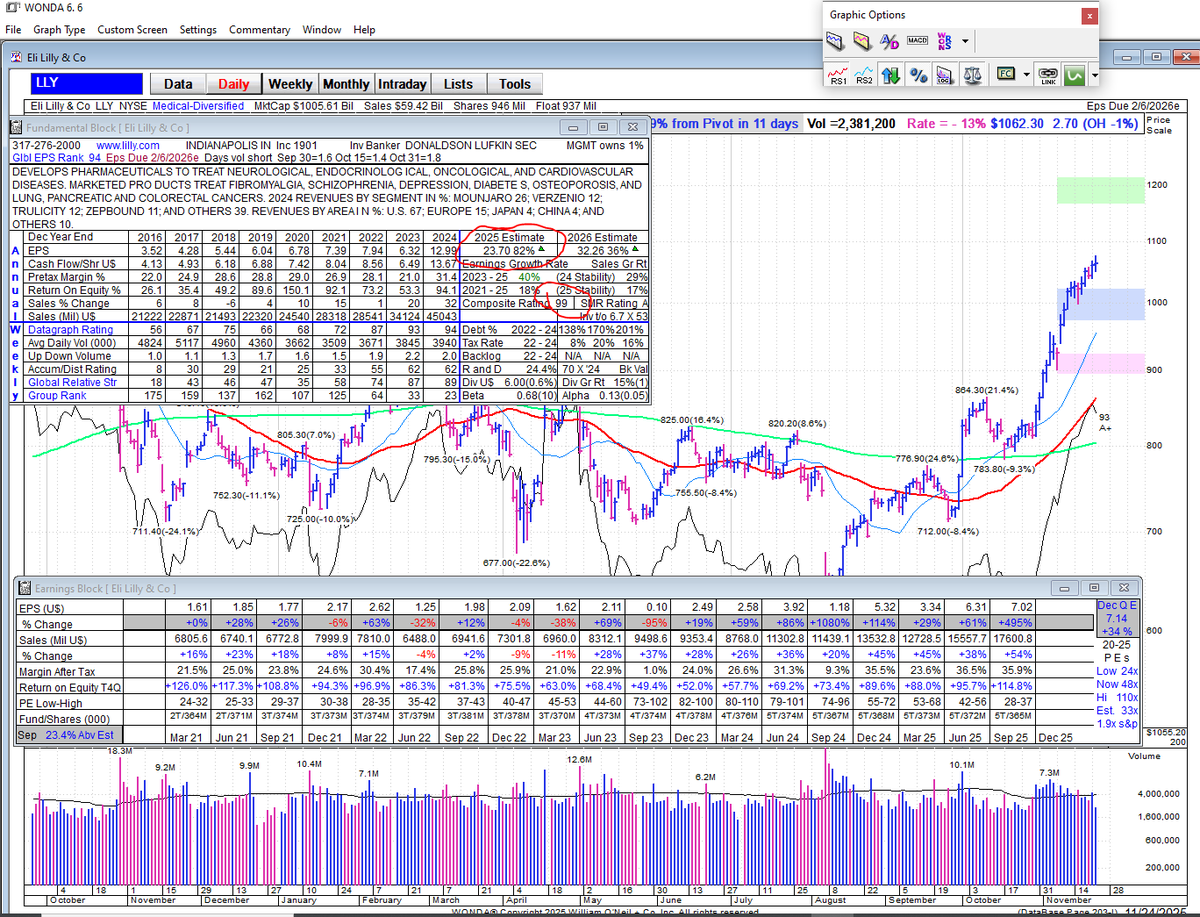Toggle the A/D line indicator icon
This screenshot has height=917, width=1200.
click(x=889, y=41)
